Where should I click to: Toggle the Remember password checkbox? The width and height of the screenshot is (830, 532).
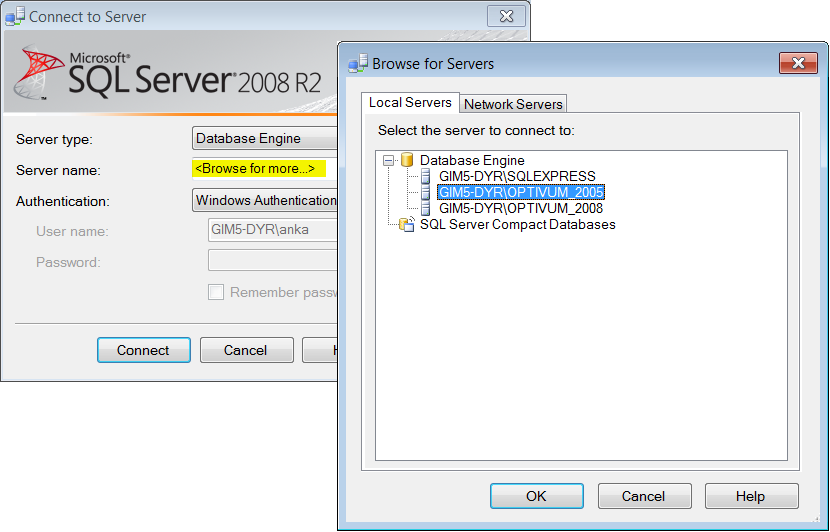coord(215,292)
